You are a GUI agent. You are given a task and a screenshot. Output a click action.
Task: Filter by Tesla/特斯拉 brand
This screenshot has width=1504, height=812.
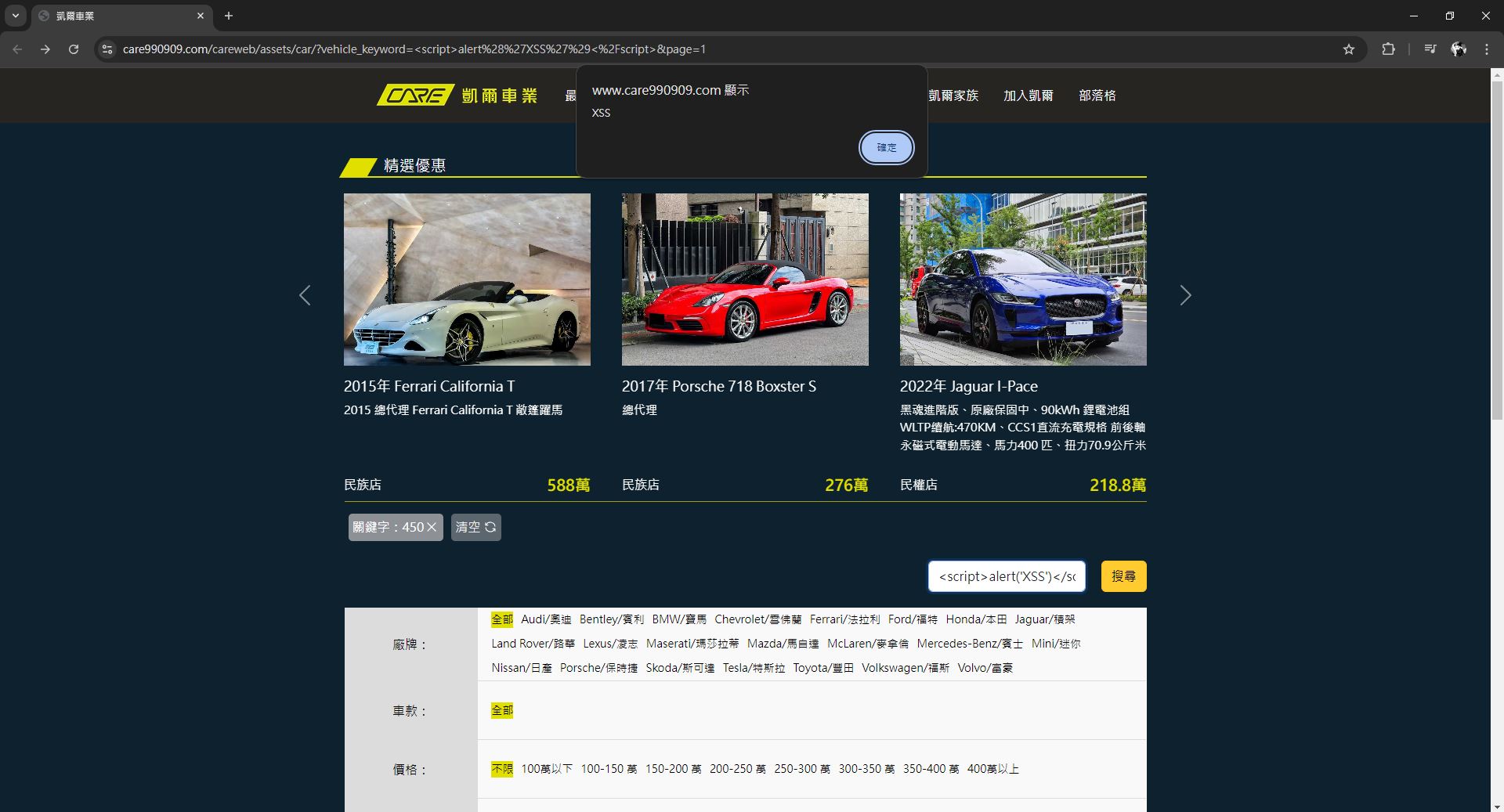(x=754, y=668)
